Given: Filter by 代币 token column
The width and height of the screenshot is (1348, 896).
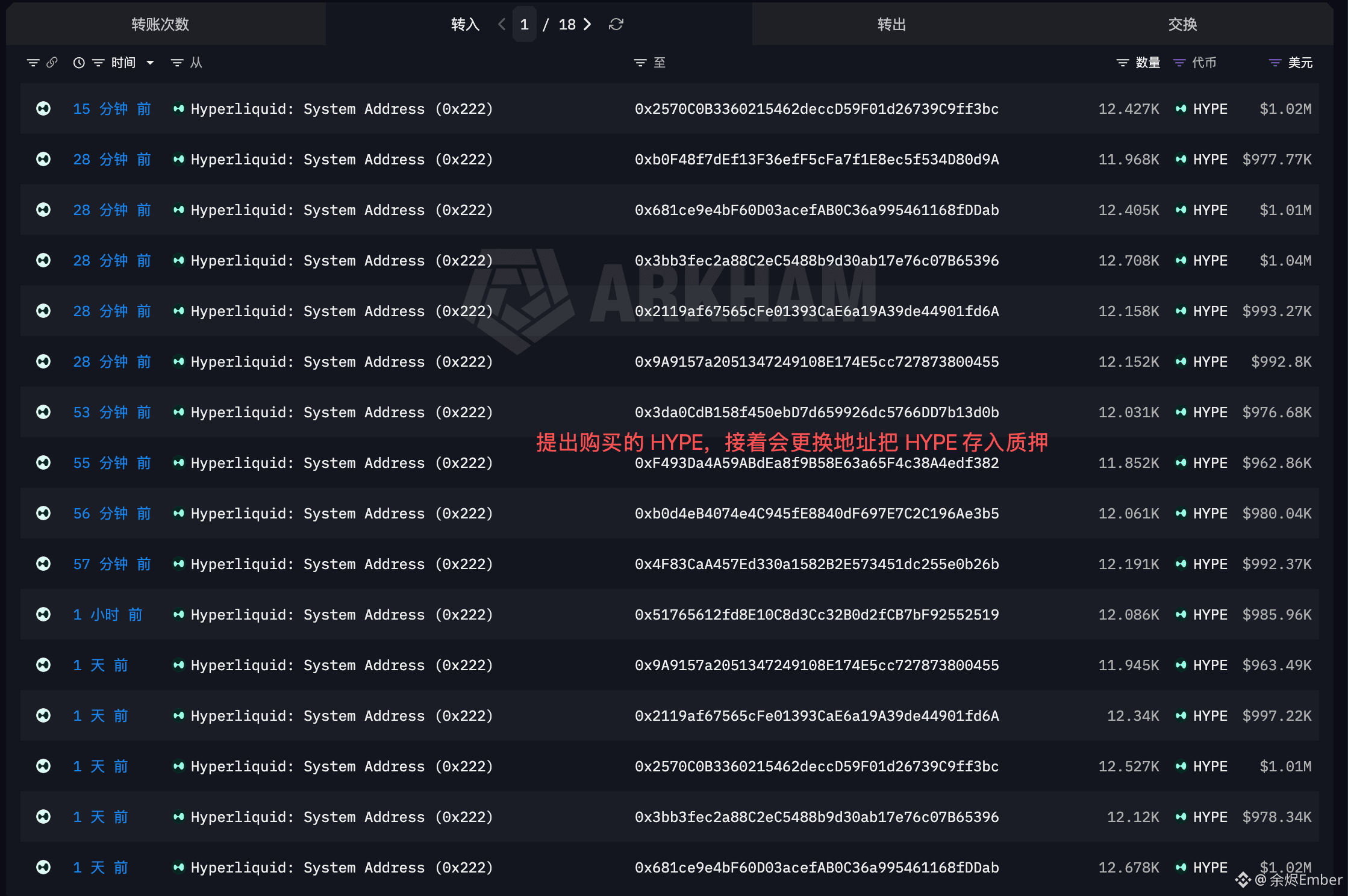Looking at the screenshot, I should coord(1179,63).
